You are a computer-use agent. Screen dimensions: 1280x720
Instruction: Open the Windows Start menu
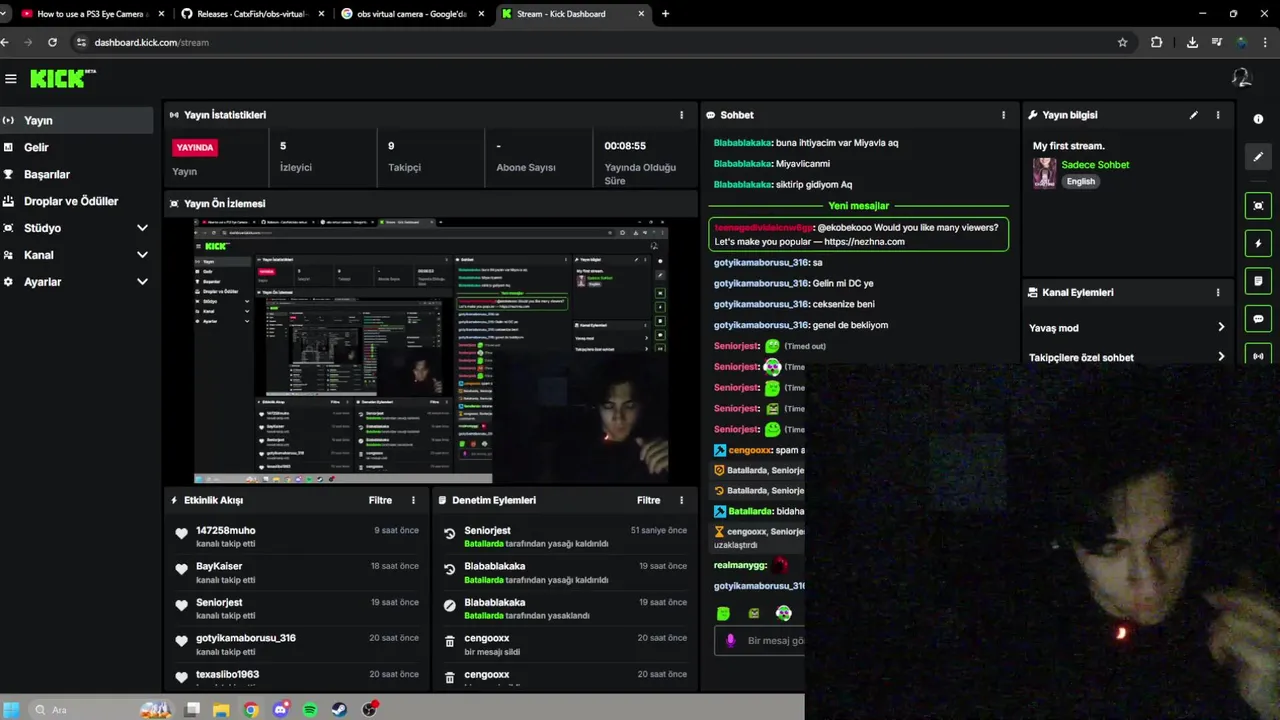[x=12, y=709]
